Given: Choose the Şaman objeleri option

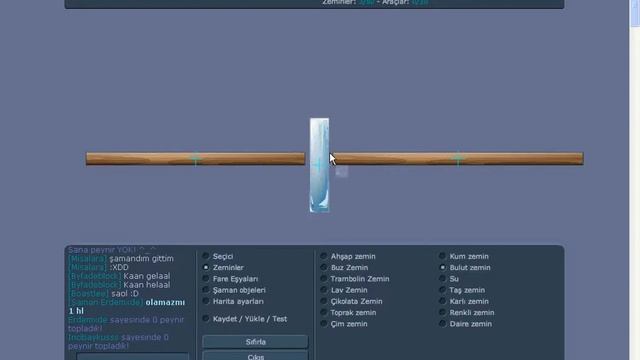Looking at the screenshot, I should pyautogui.click(x=206, y=290).
